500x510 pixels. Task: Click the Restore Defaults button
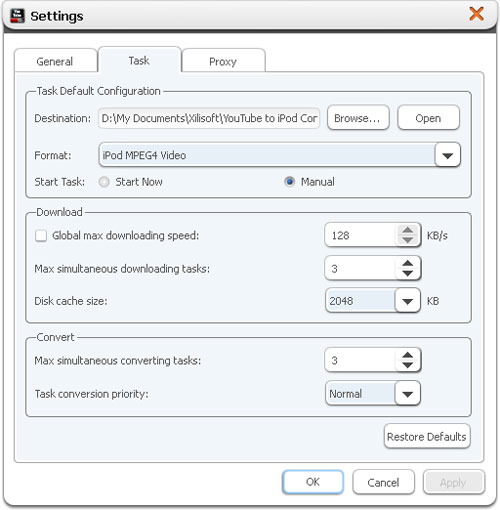click(427, 436)
